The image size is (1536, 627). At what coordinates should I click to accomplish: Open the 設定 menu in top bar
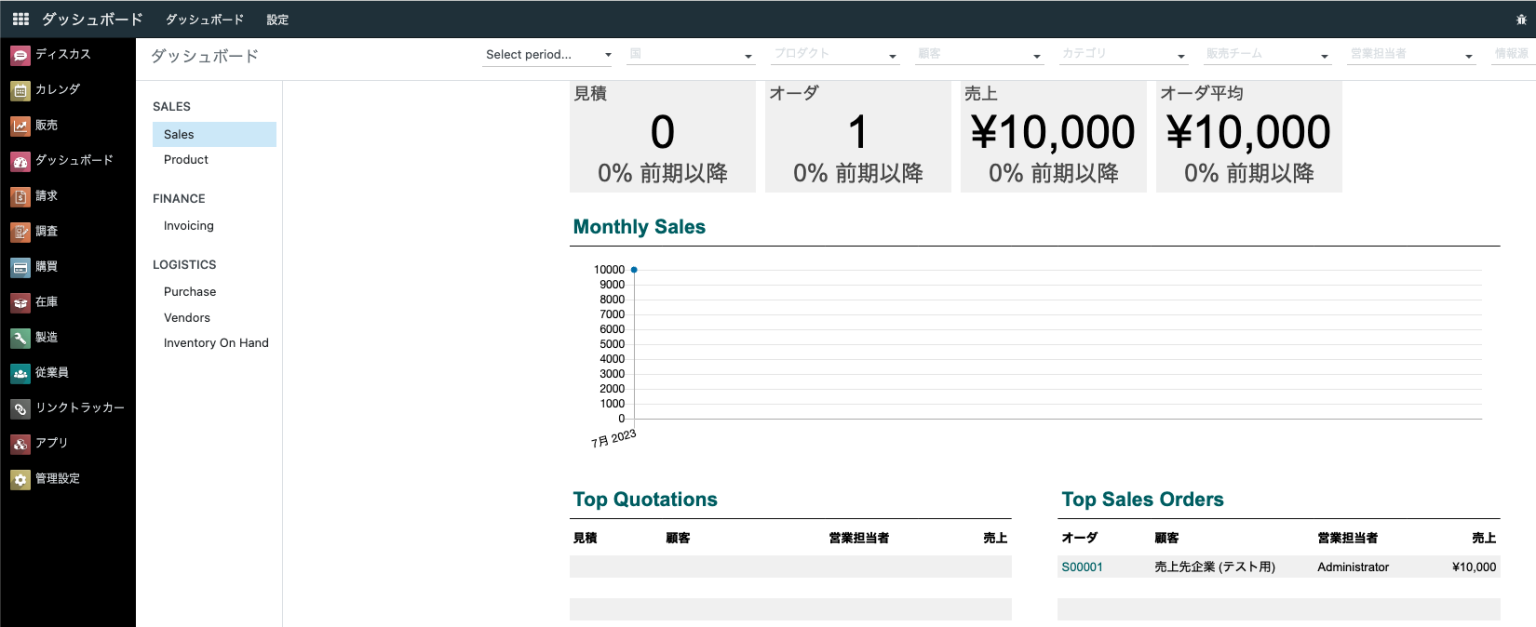tap(277, 18)
